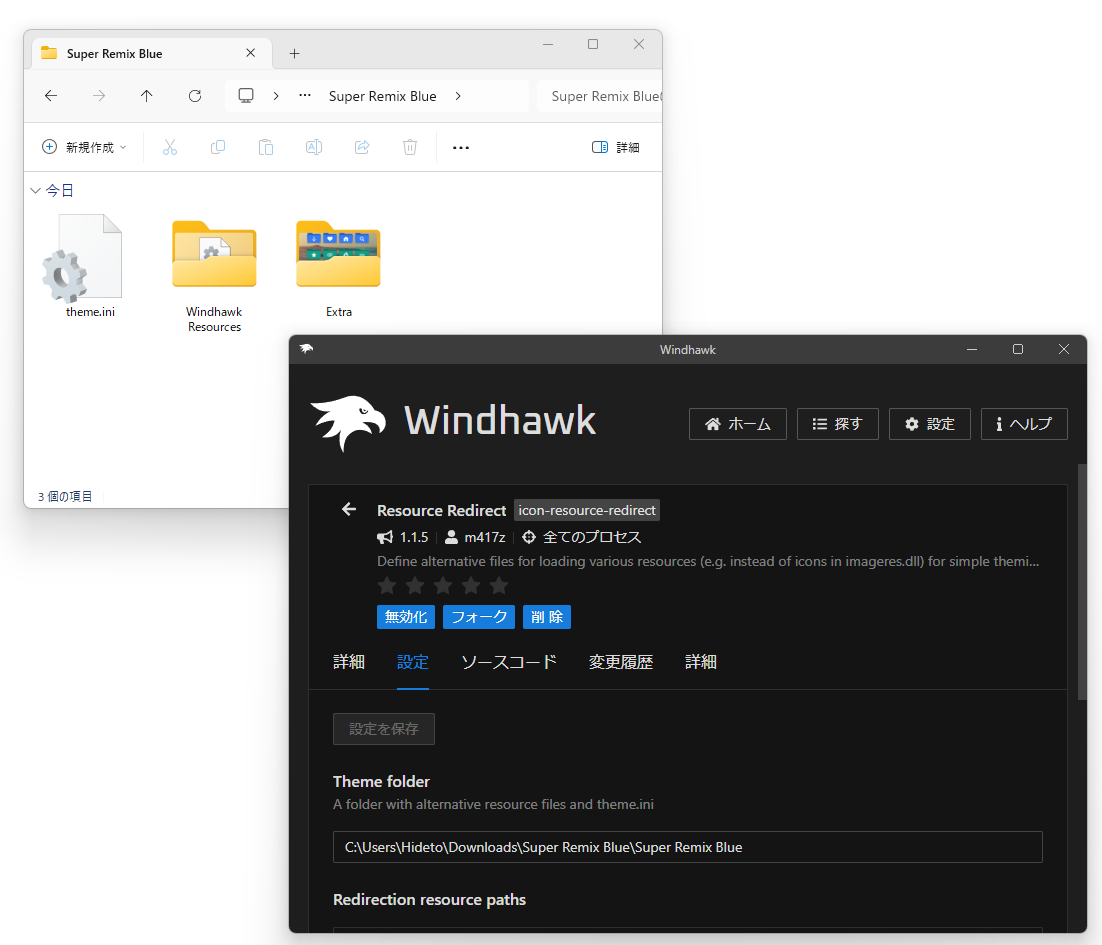Click the 全てのプロセス target processes label
This screenshot has height=945, width=1102.
point(582,537)
